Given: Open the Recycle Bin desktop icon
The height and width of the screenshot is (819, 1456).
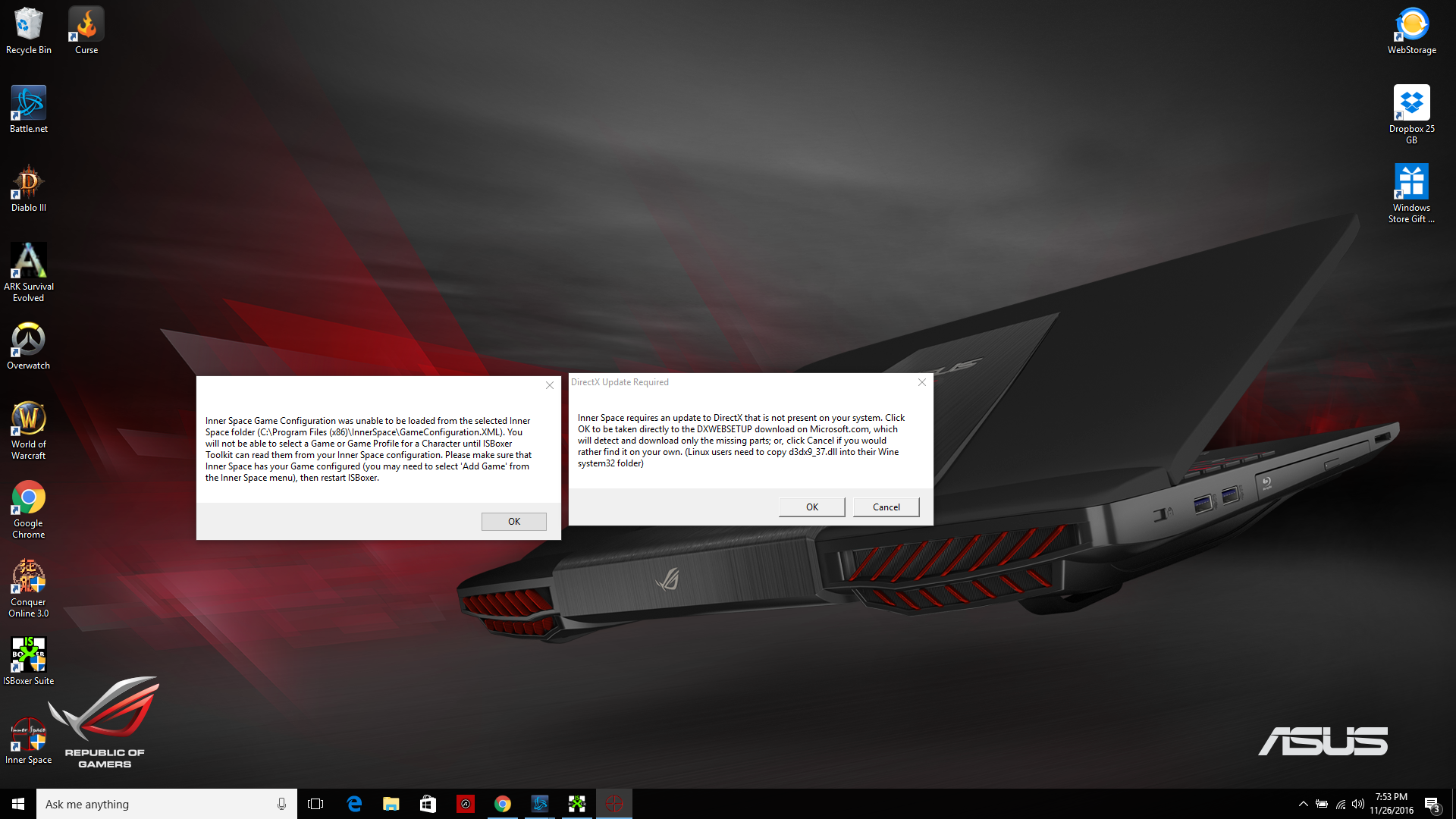Looking at the screenshot, I should [x=29, y=30].
